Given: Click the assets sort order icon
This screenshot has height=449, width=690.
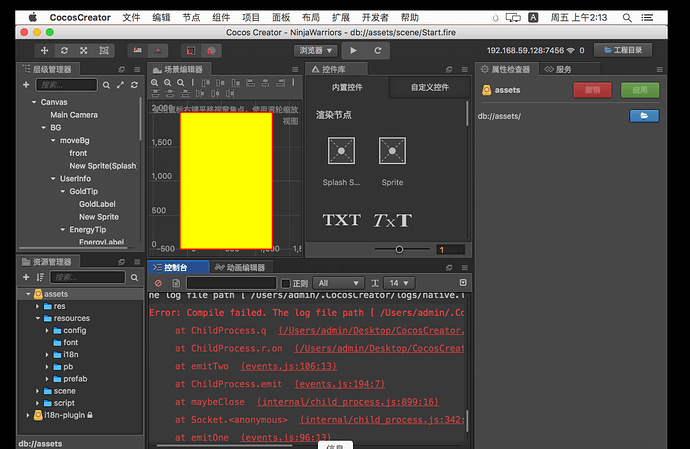Looking at the screenshot, I should [x=40, y=277].
